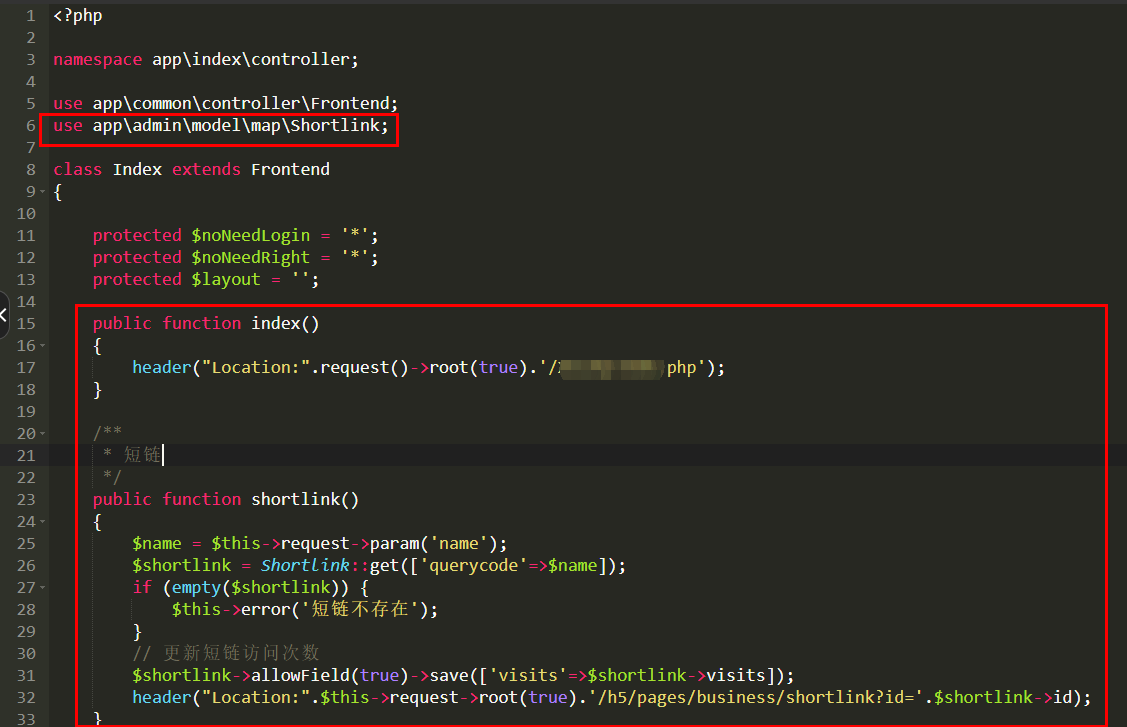Click the app\index\controller namespace path
Viewport: 1127px width, 727px height.
(251, 60)
